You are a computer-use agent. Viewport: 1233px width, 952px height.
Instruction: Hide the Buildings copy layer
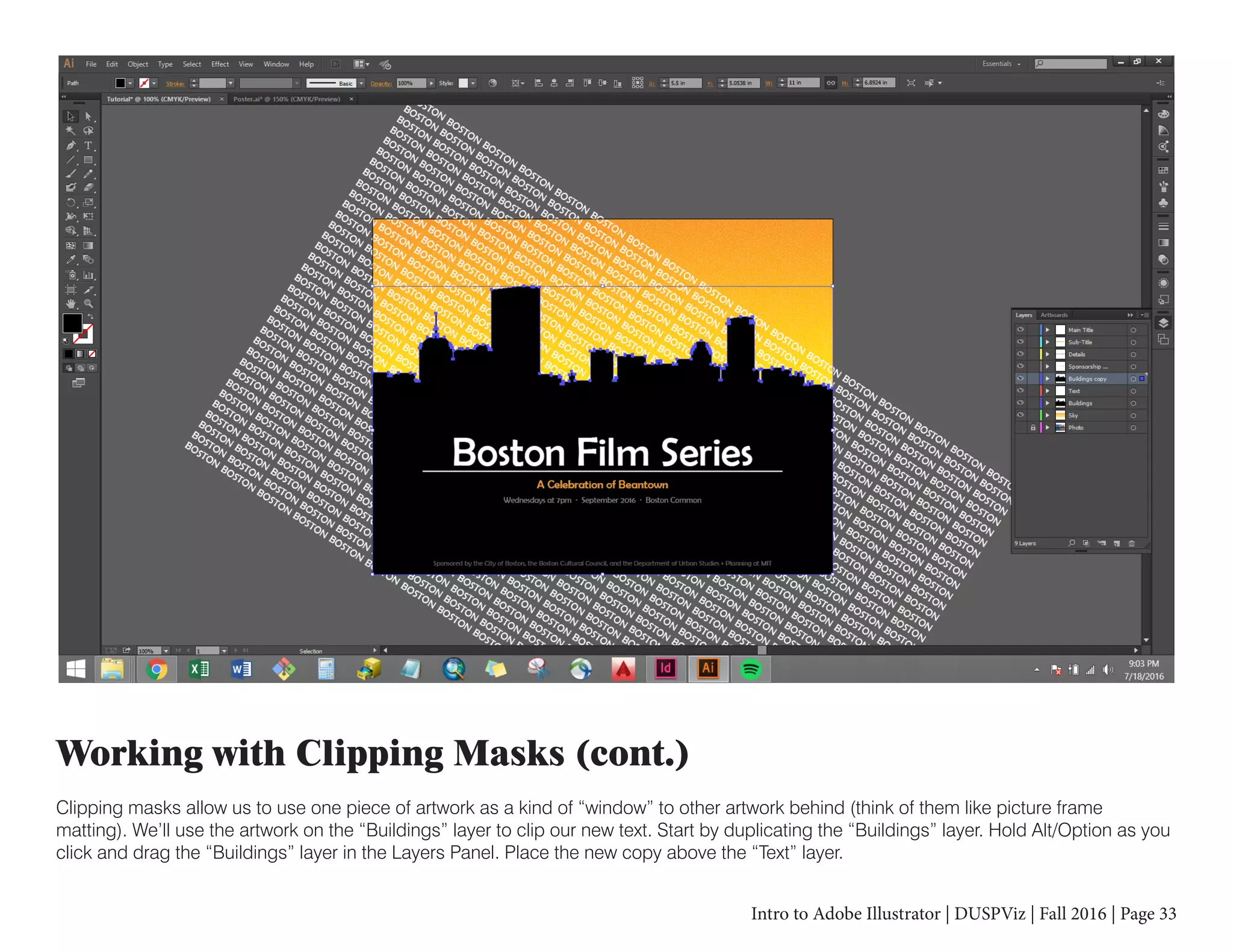click(1020, 379)
